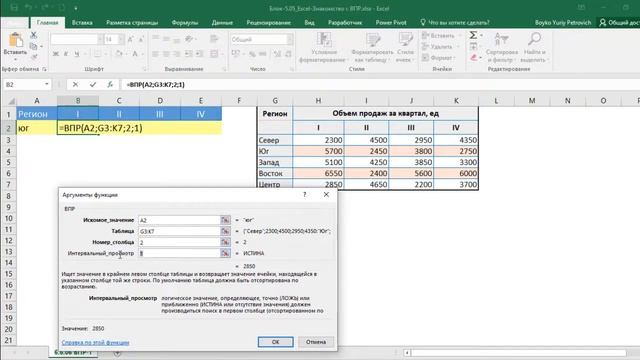Confirm the formula with the checkmark icon
640x360 pixels.
click(93, 84)
